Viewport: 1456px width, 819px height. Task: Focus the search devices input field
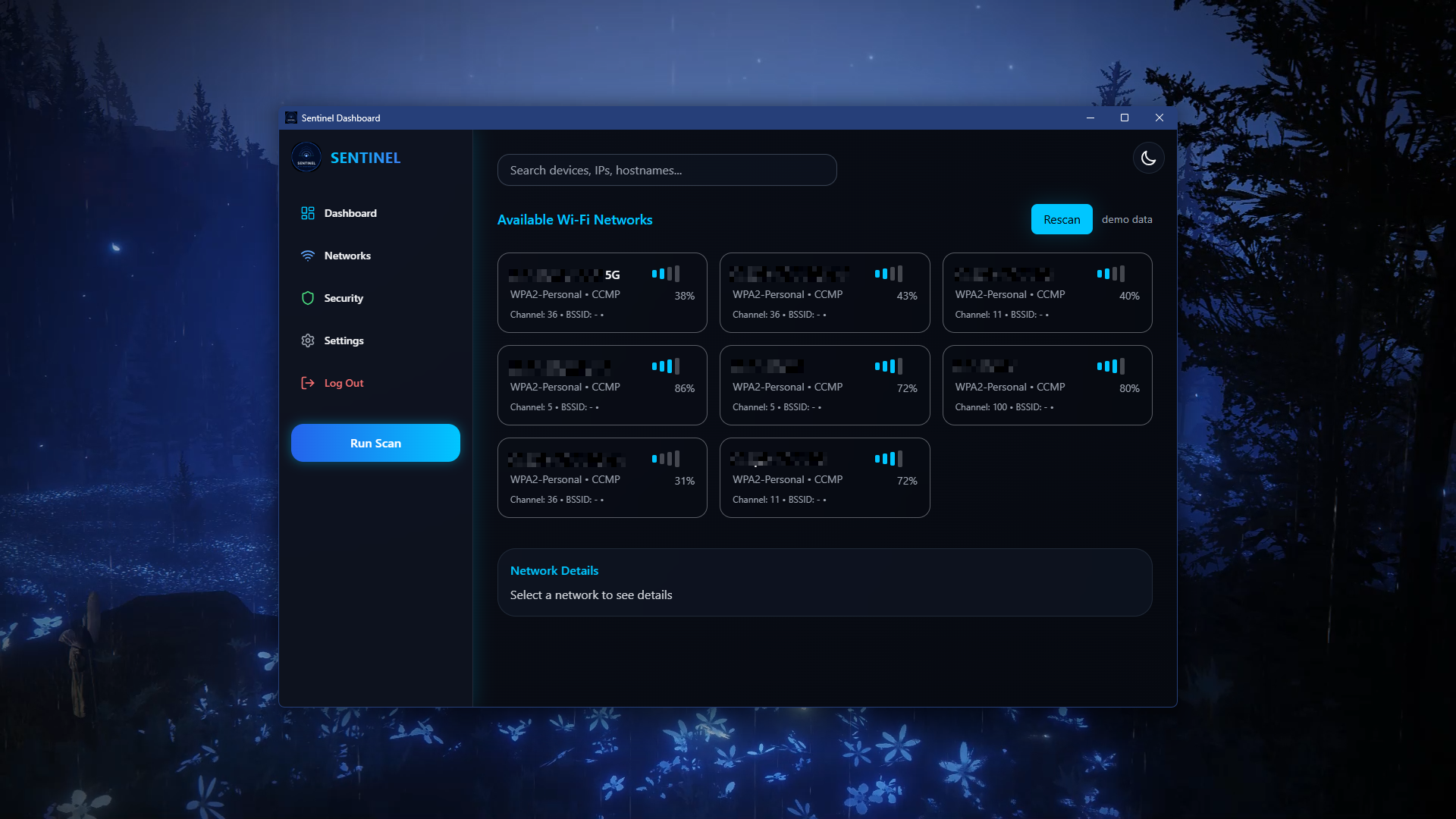(667, 170)
